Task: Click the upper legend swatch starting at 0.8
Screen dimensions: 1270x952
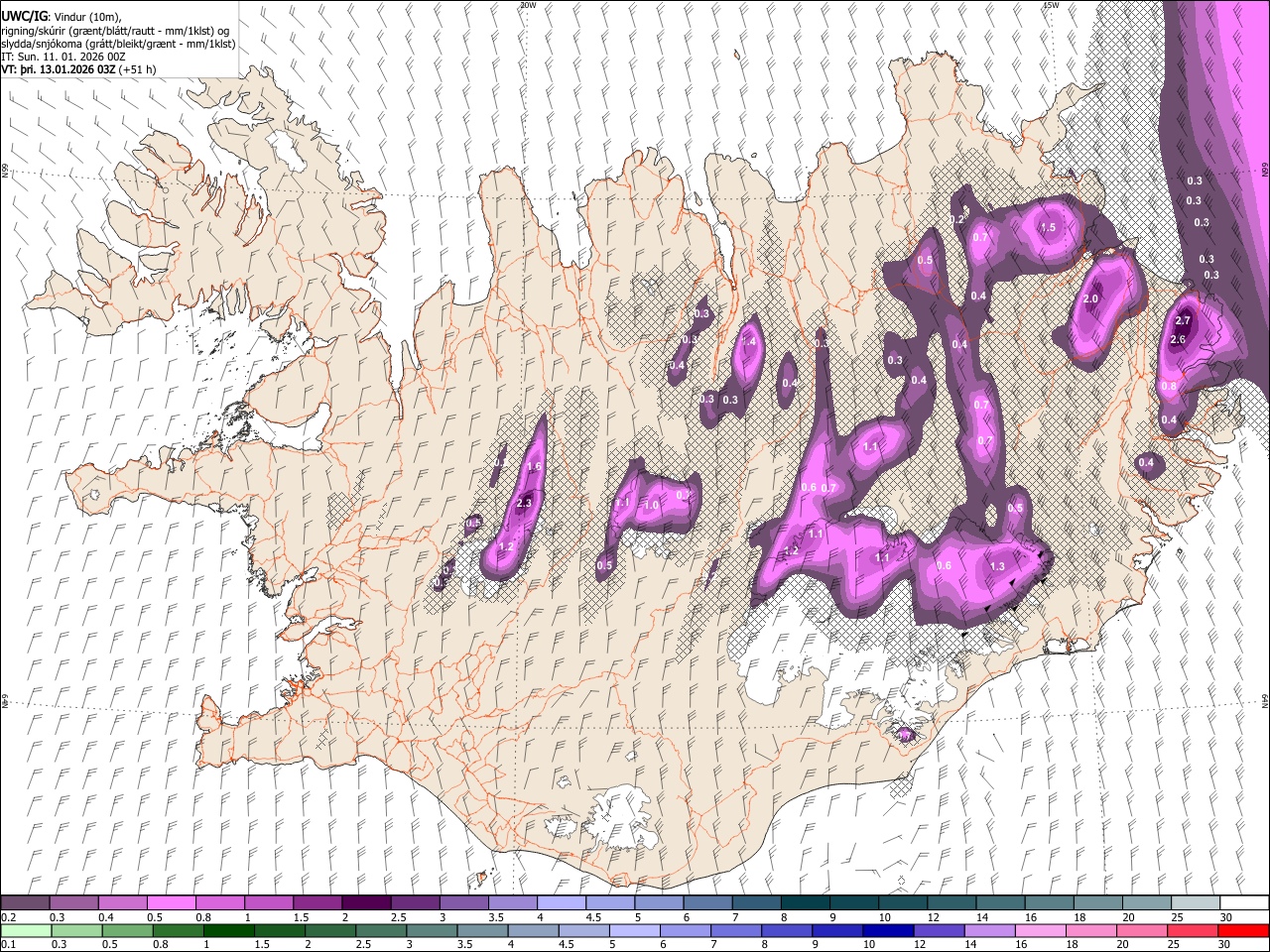Action: pyautogui.click(x=219, y=903)
